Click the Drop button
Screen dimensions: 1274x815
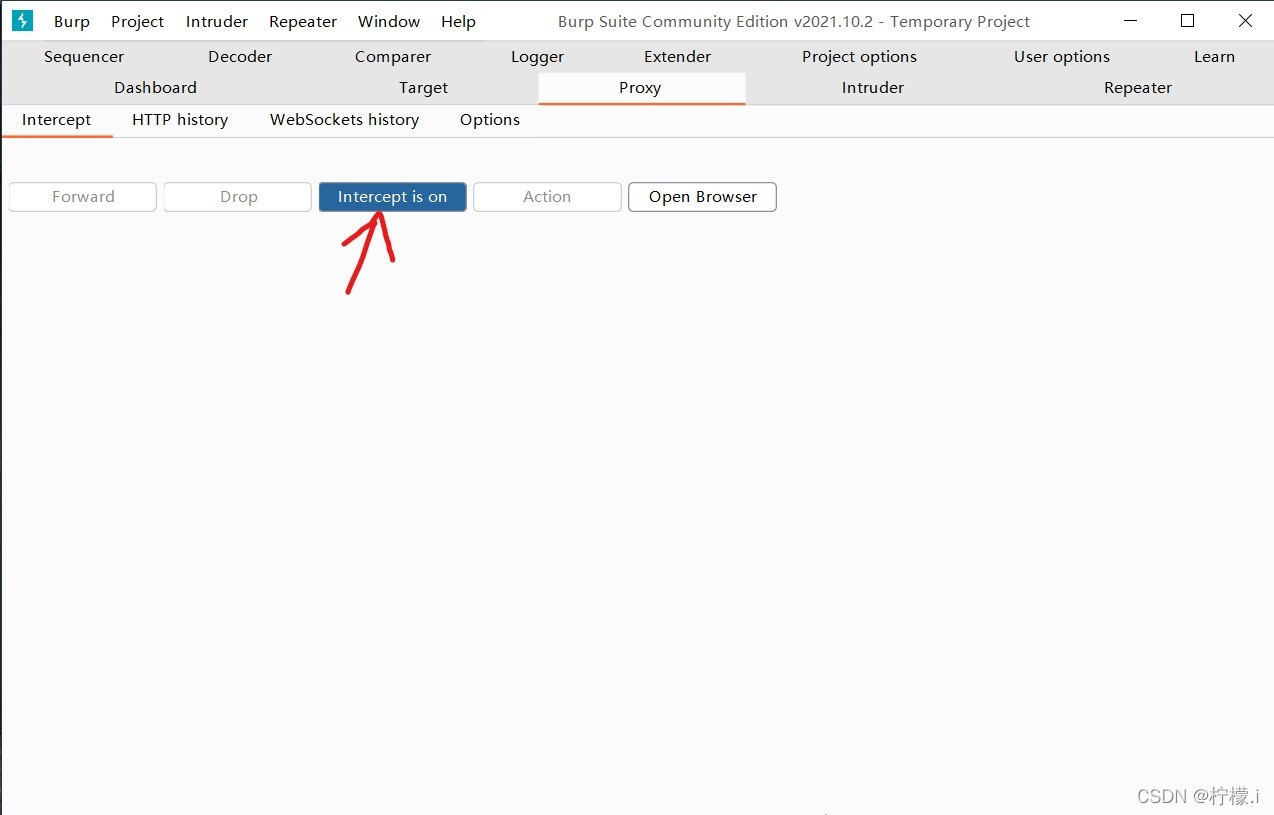click(x=238, y=197)
